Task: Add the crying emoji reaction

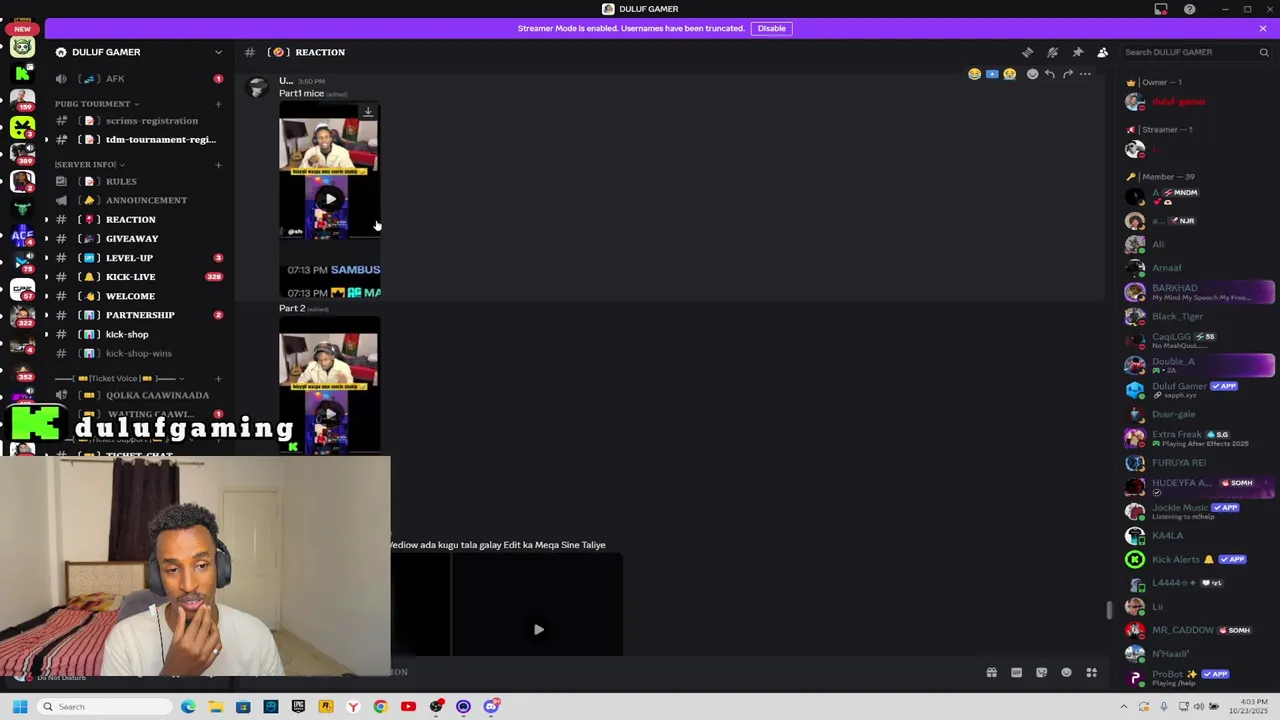Action: tap(1010, 74)
